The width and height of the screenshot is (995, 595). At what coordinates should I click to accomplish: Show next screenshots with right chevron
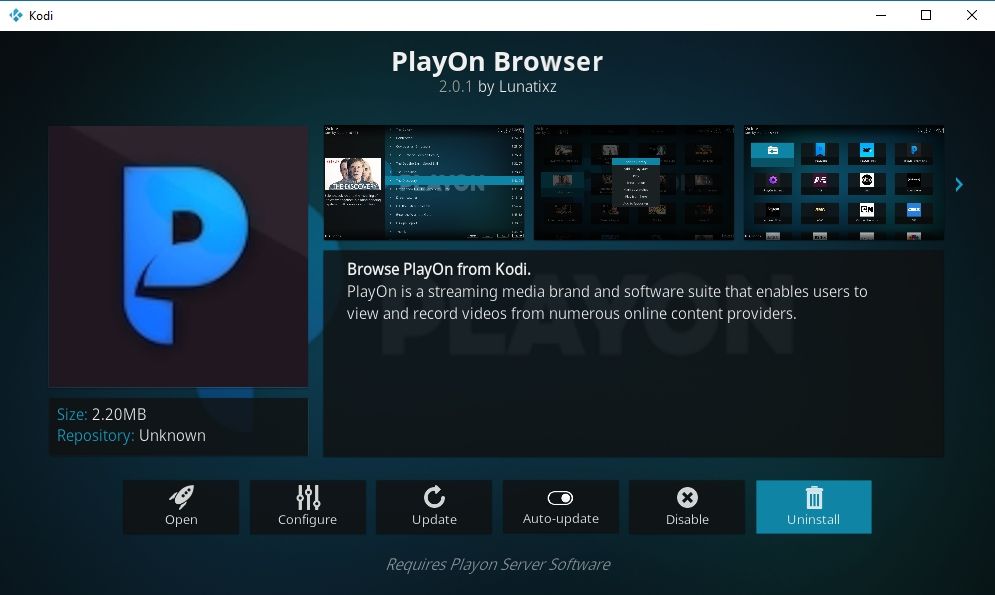click(x=959, y=185)
